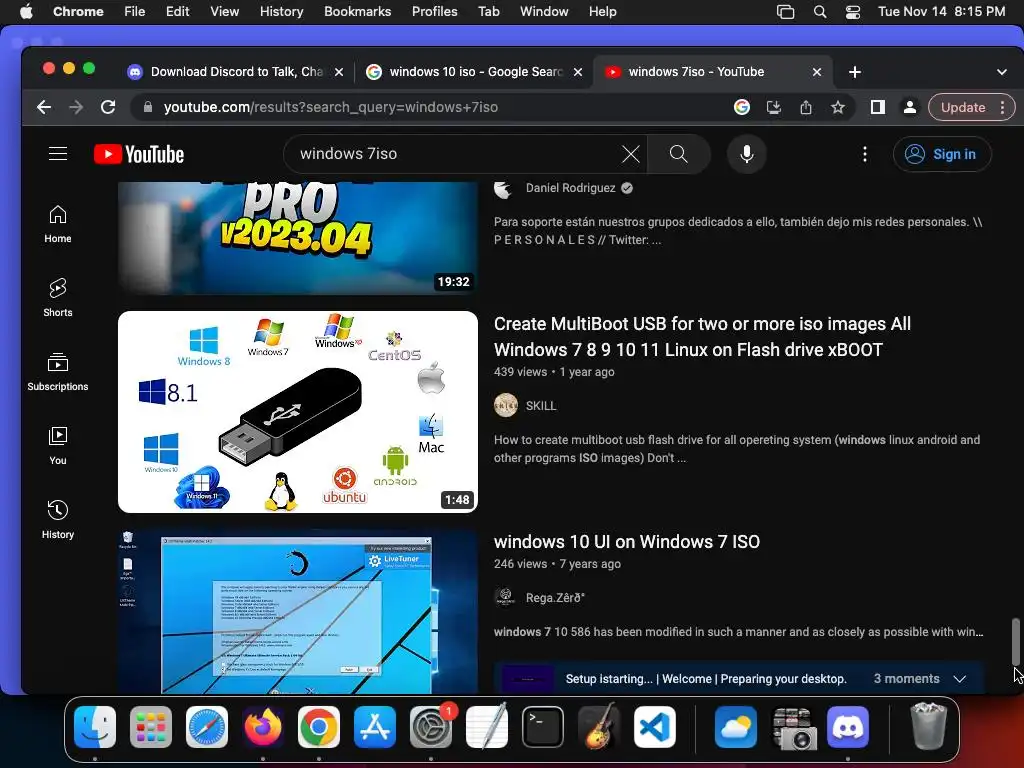Visit the Rega.Zērð channel
1024x768 pixels.
coord(554,598)
